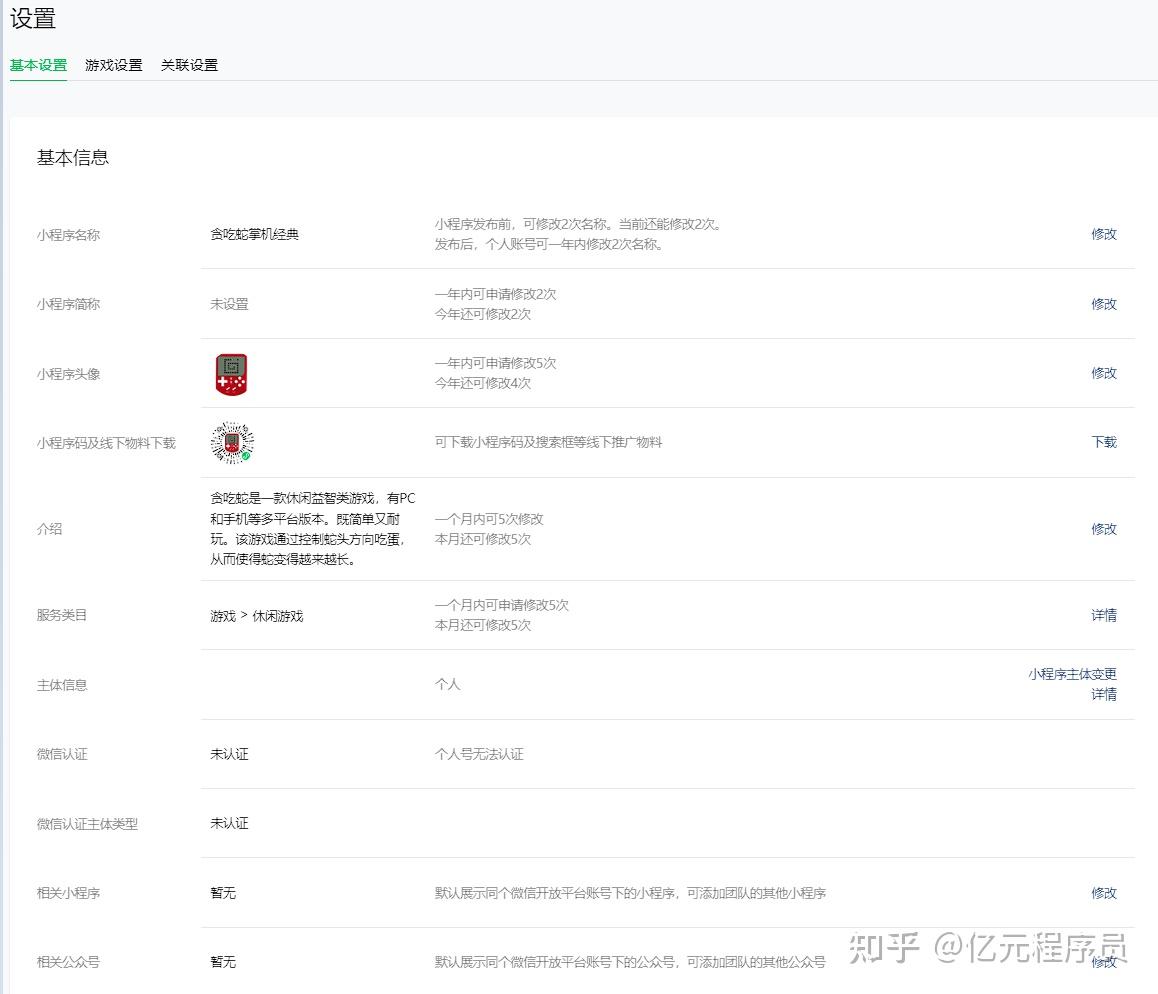
Task: Click 详情 under 主体信息
Action: click(x=1103, y=694)
